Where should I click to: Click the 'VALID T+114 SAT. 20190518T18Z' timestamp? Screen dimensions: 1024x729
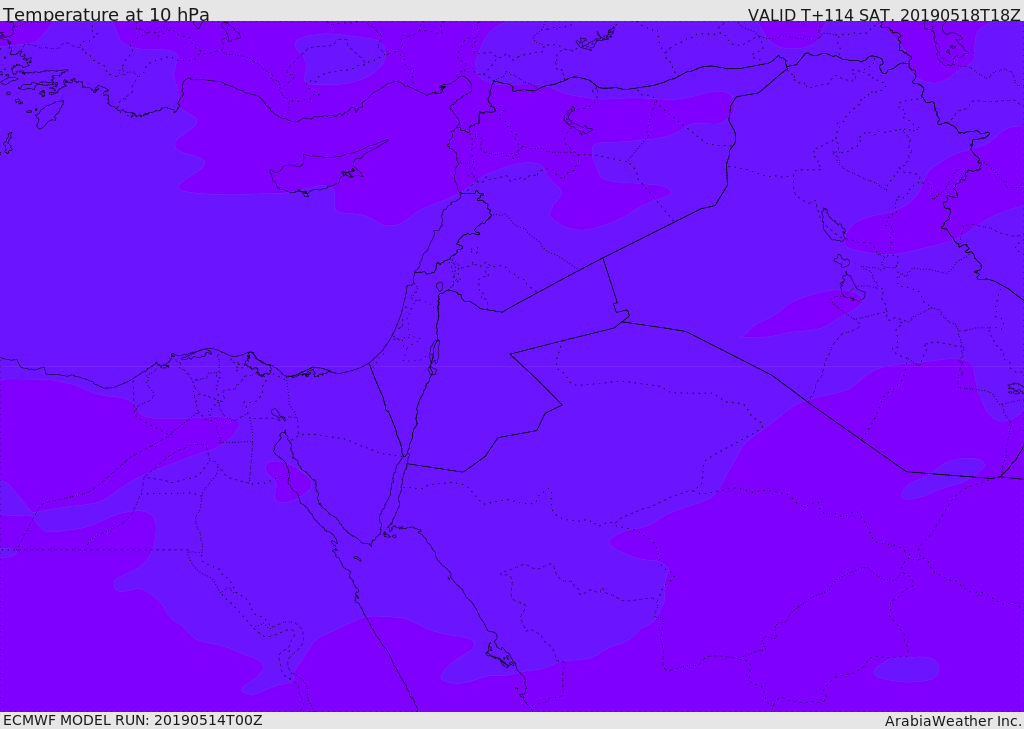click(884, 14)
